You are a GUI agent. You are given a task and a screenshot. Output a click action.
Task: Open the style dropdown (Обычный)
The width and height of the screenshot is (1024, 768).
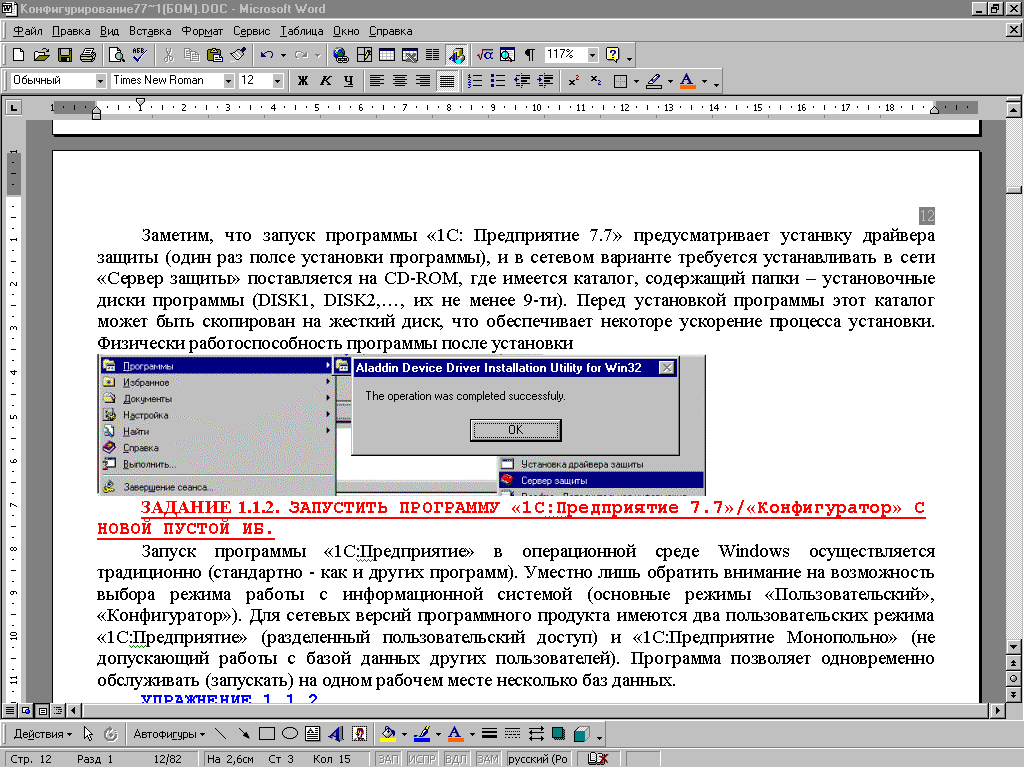click(101, 81)
